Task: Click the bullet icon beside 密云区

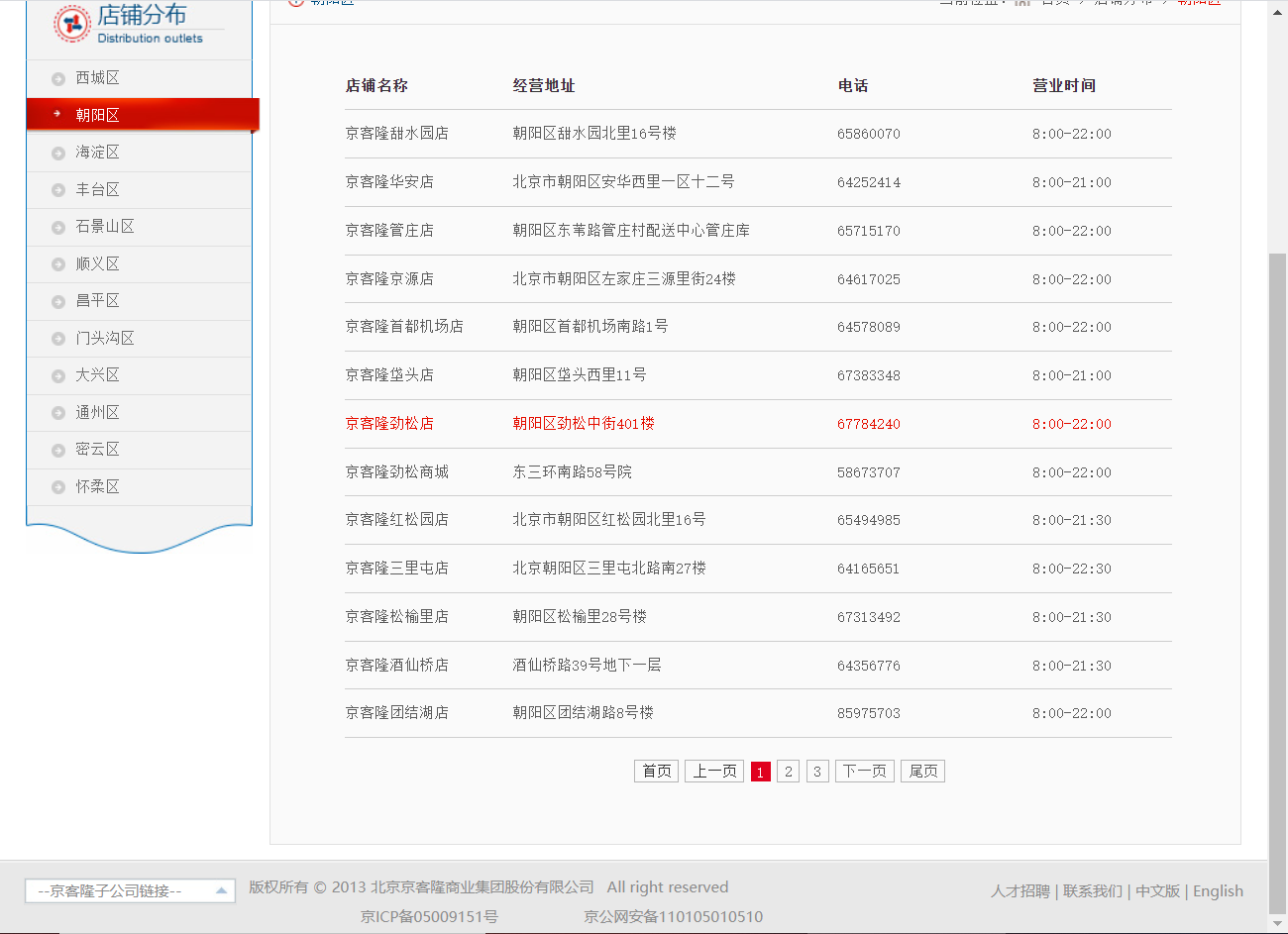Action: [x=58, y=450]
